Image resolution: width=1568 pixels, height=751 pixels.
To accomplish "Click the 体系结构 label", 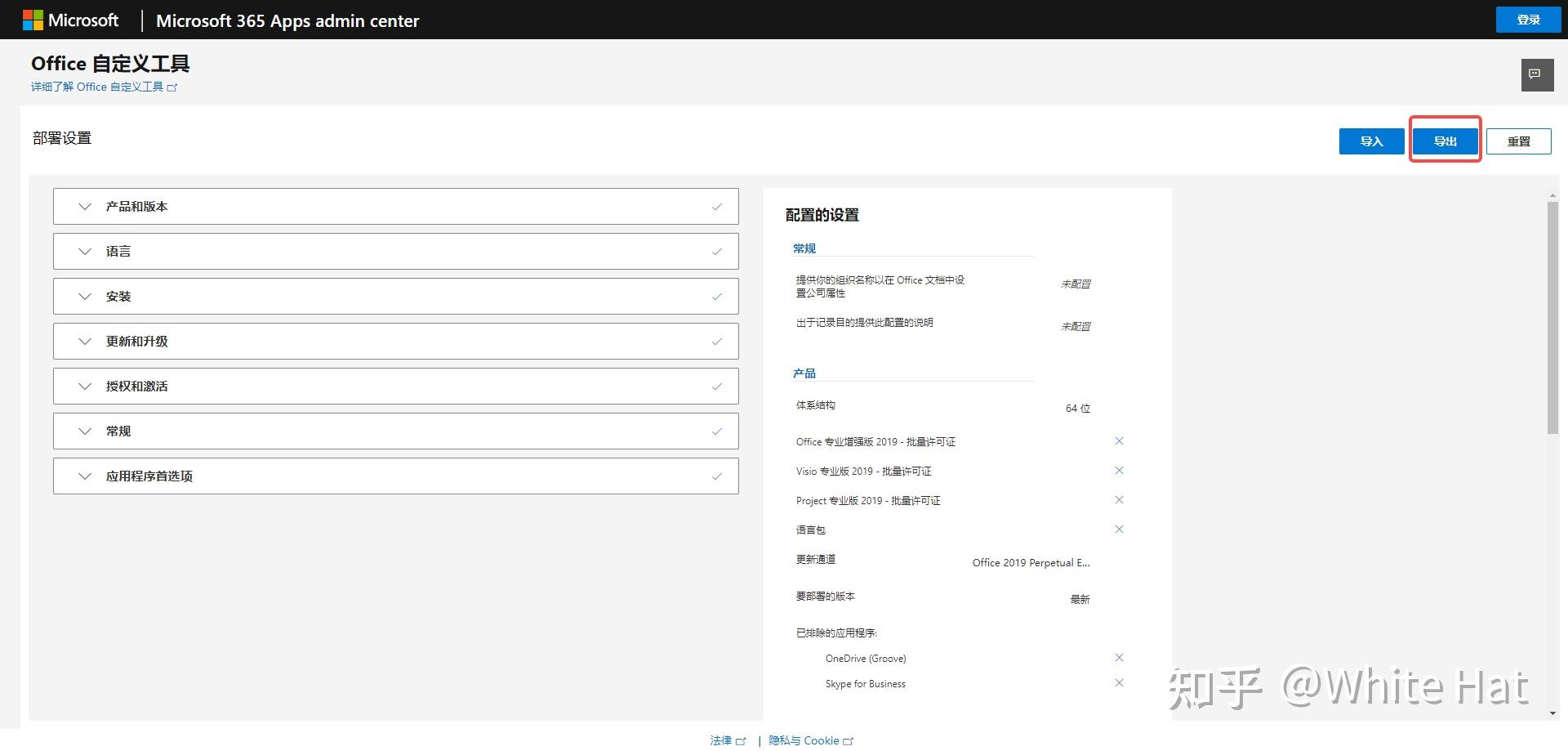I will 815,405.
